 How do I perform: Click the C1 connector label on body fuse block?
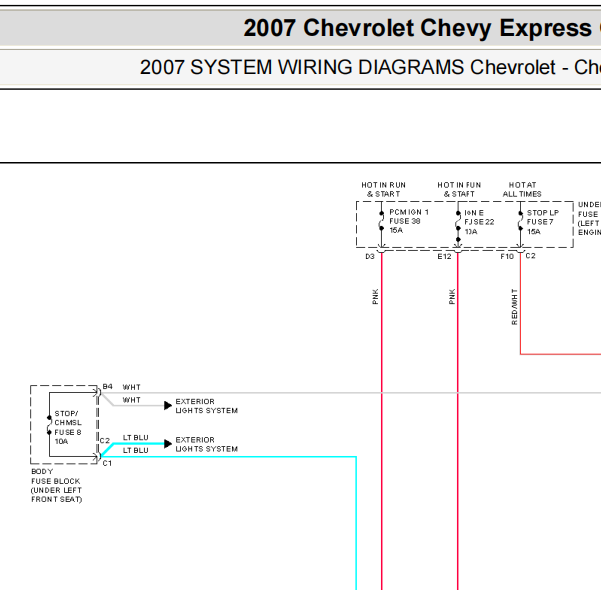pos(107,463)
